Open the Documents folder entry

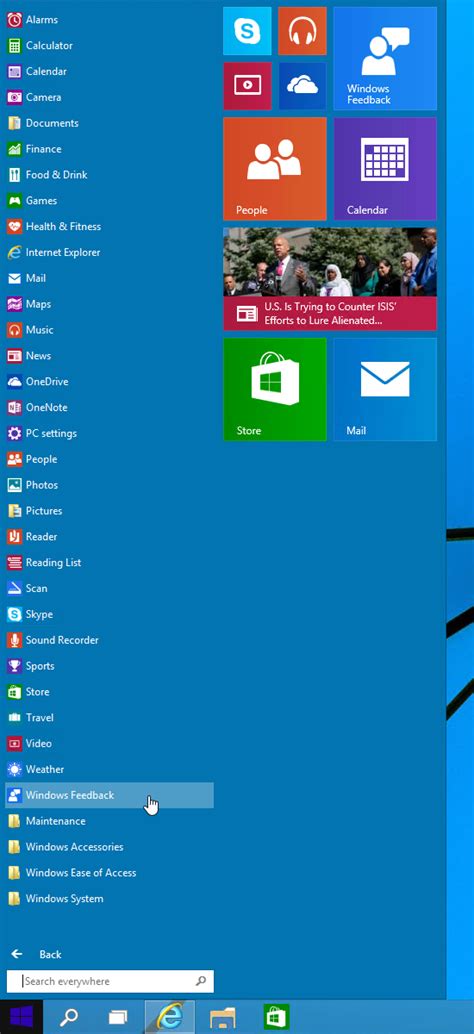pos(109,123)
